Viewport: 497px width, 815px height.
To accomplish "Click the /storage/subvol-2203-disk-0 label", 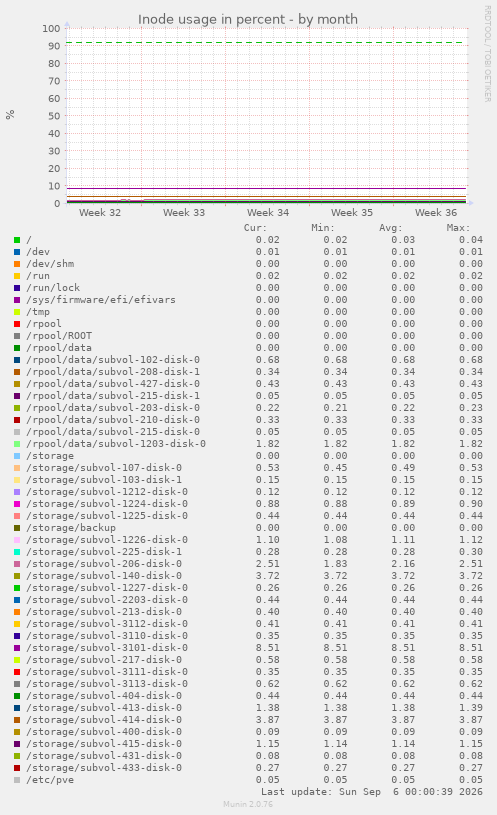I will [107, 600].
